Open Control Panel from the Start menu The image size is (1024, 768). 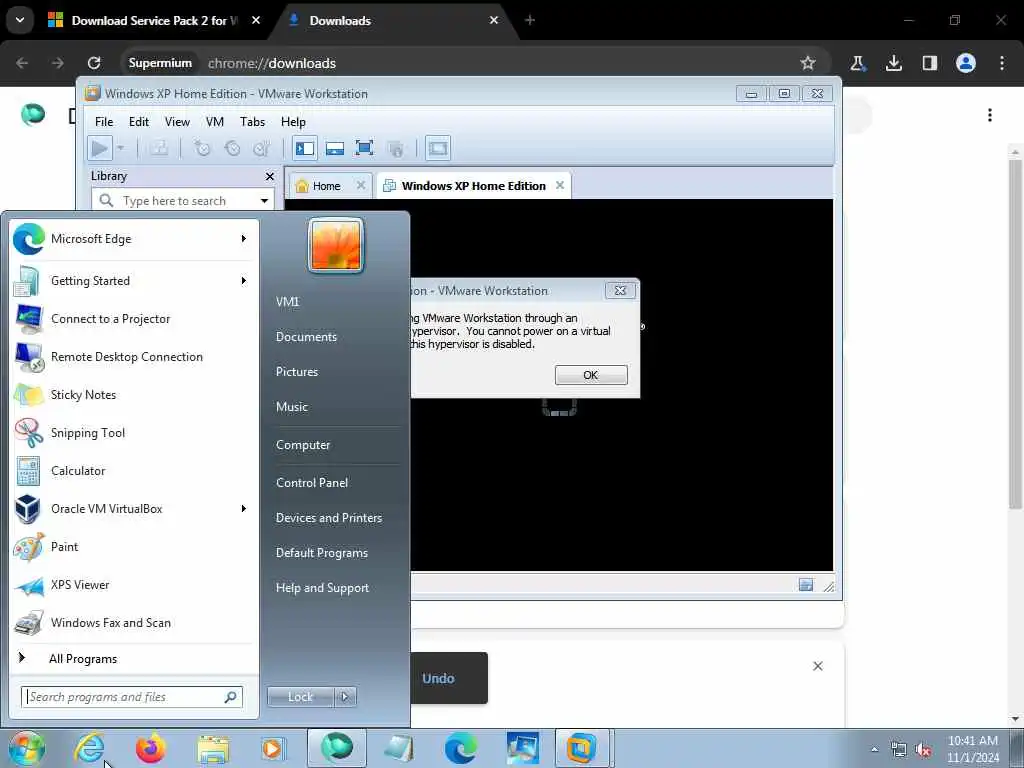(312, 483)
